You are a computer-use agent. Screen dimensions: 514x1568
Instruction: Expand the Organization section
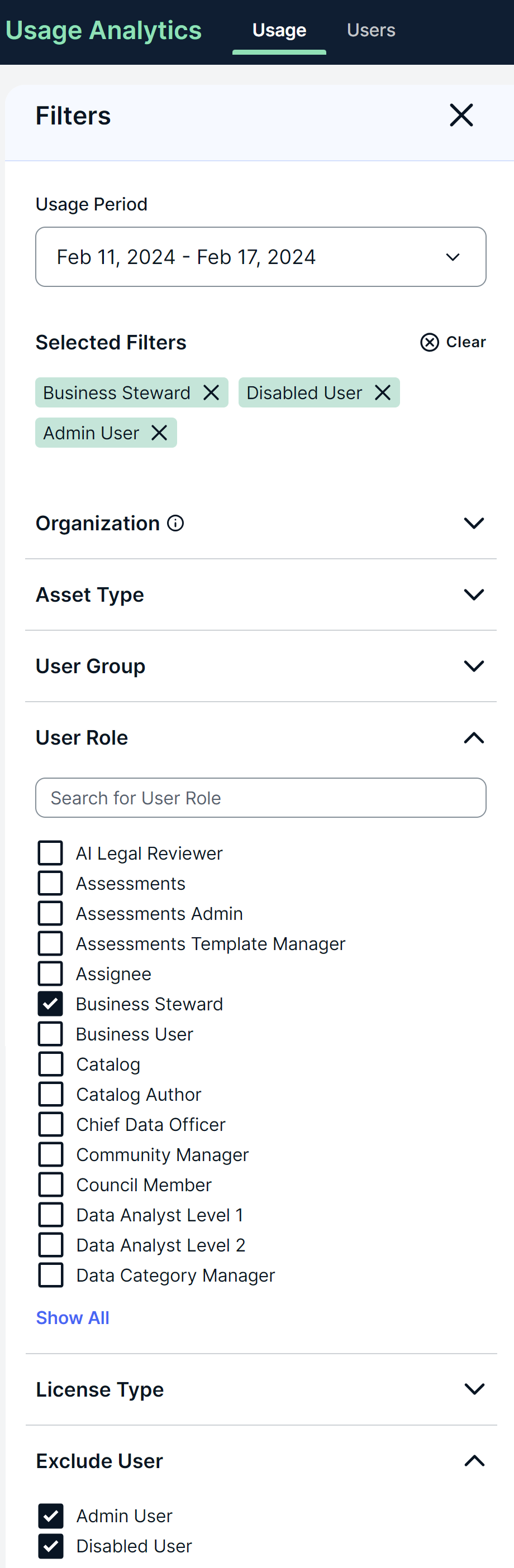[x=474, y=524]
